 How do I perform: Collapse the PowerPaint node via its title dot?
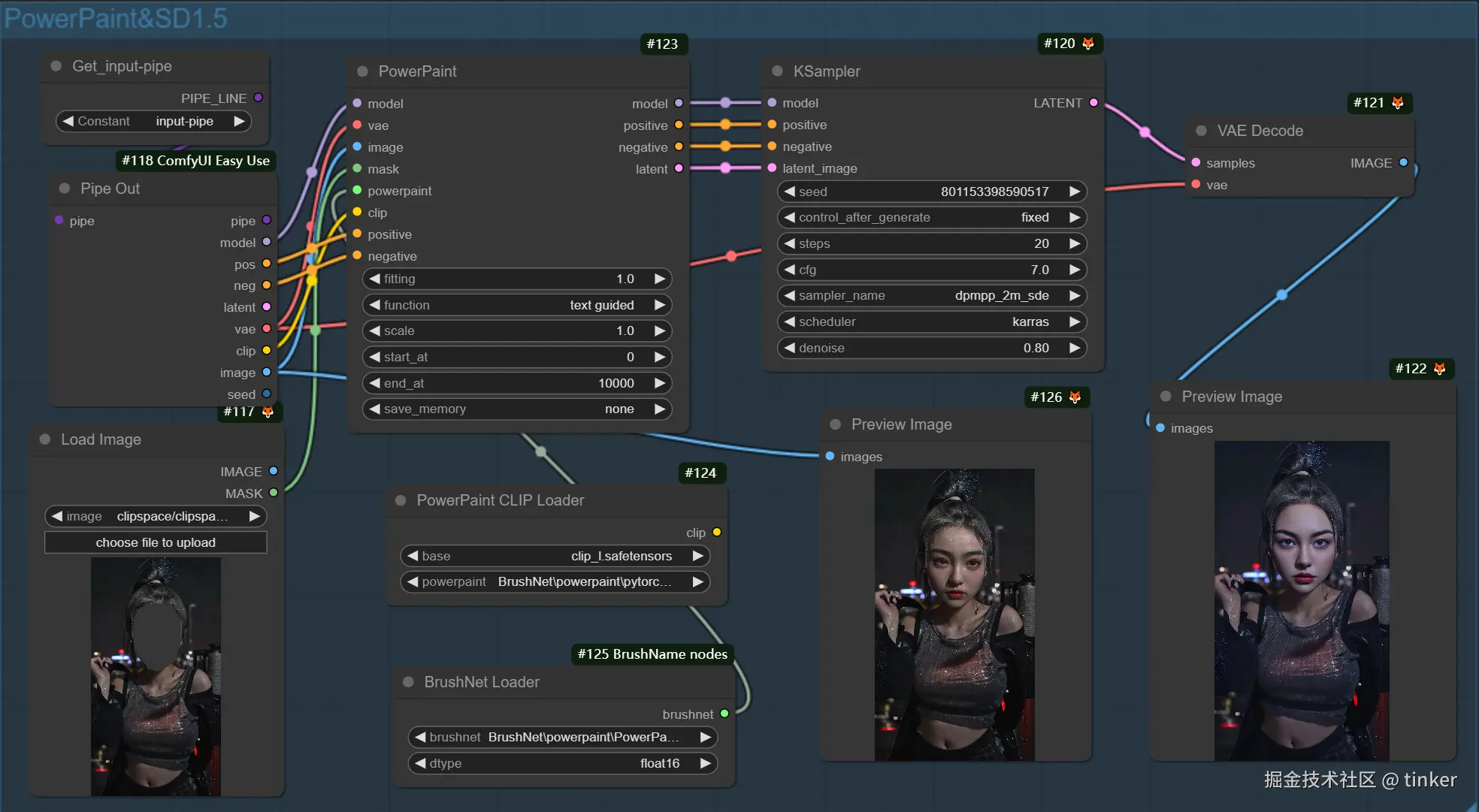click(363, 71)
